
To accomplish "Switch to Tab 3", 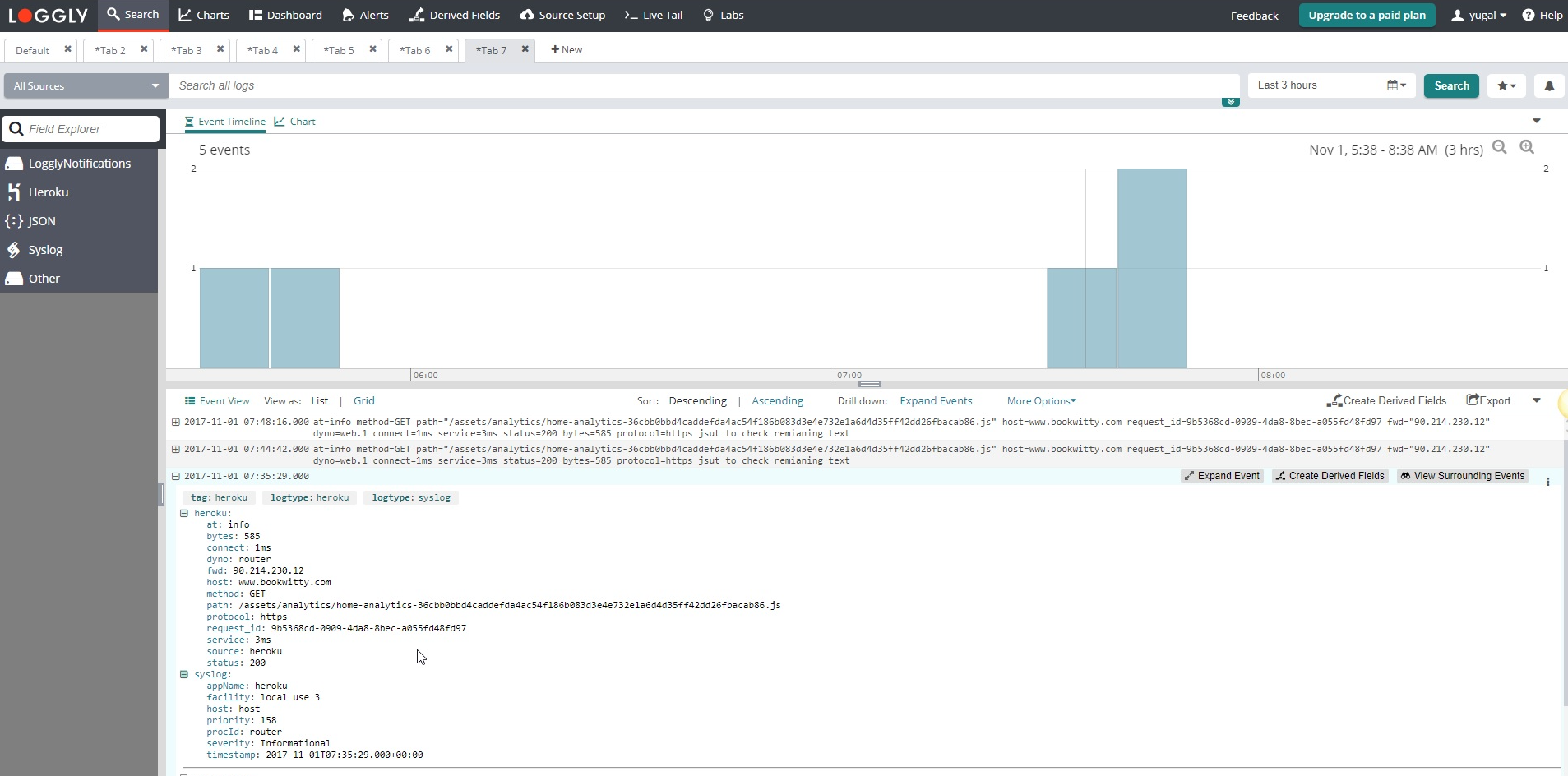I will [x=185, y=50].
